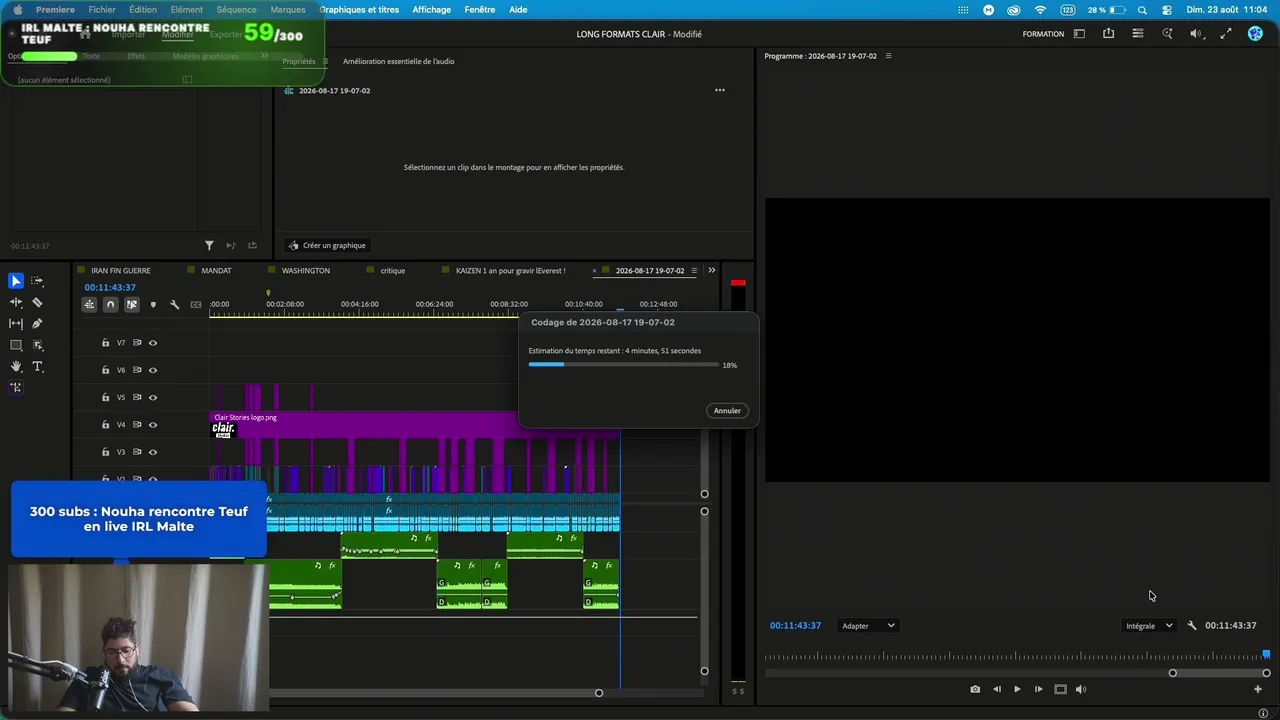Viewport: 1280px width, 720px height.
Task: Select the Hand tool
Action: [16, 367]
